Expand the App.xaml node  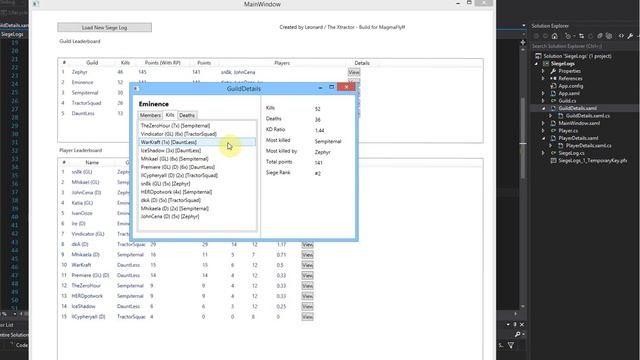[x=543, y=93]
